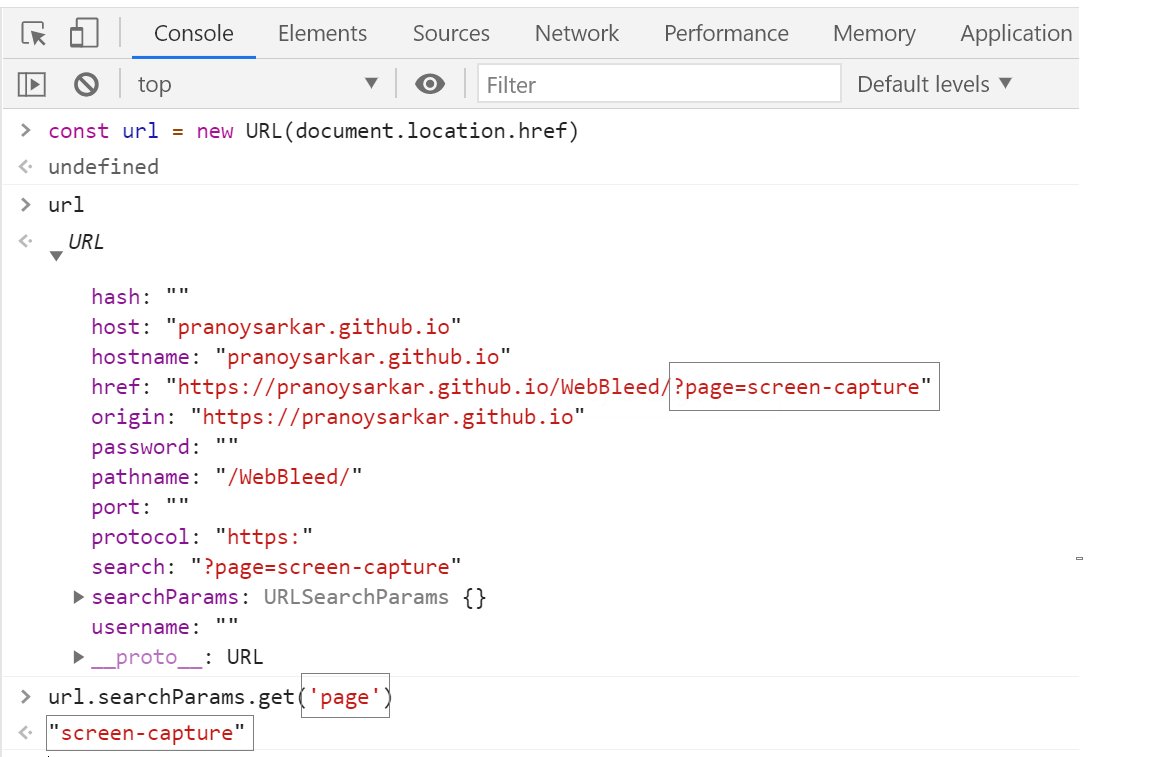Click the create live expression eye icon

(430, 84)
